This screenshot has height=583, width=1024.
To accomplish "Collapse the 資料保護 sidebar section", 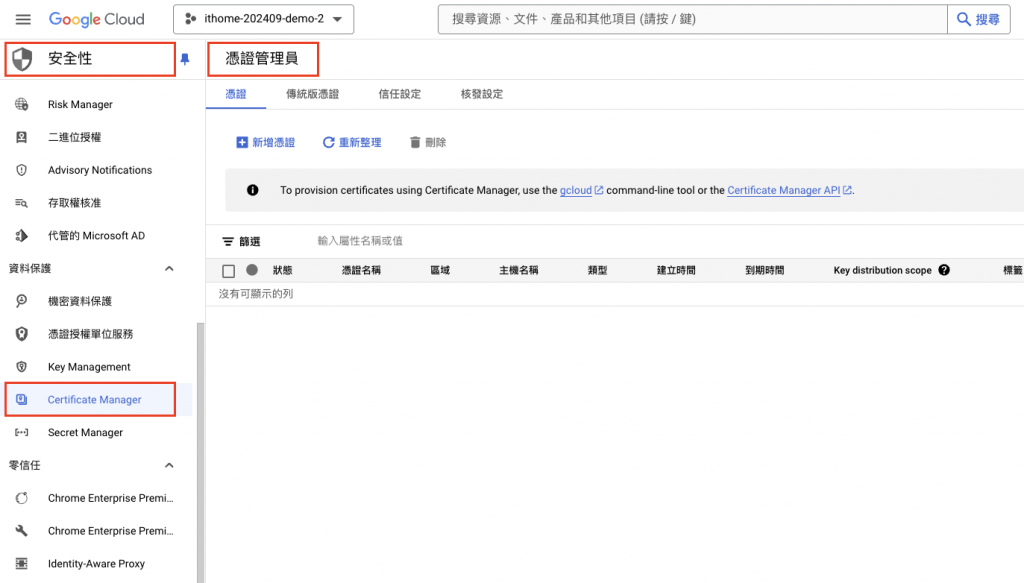I will (169, 268).
